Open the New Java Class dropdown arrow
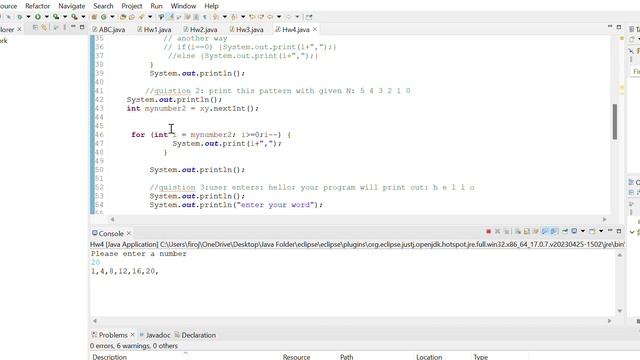Screen dimensions: 640x360 click(112, 17)
